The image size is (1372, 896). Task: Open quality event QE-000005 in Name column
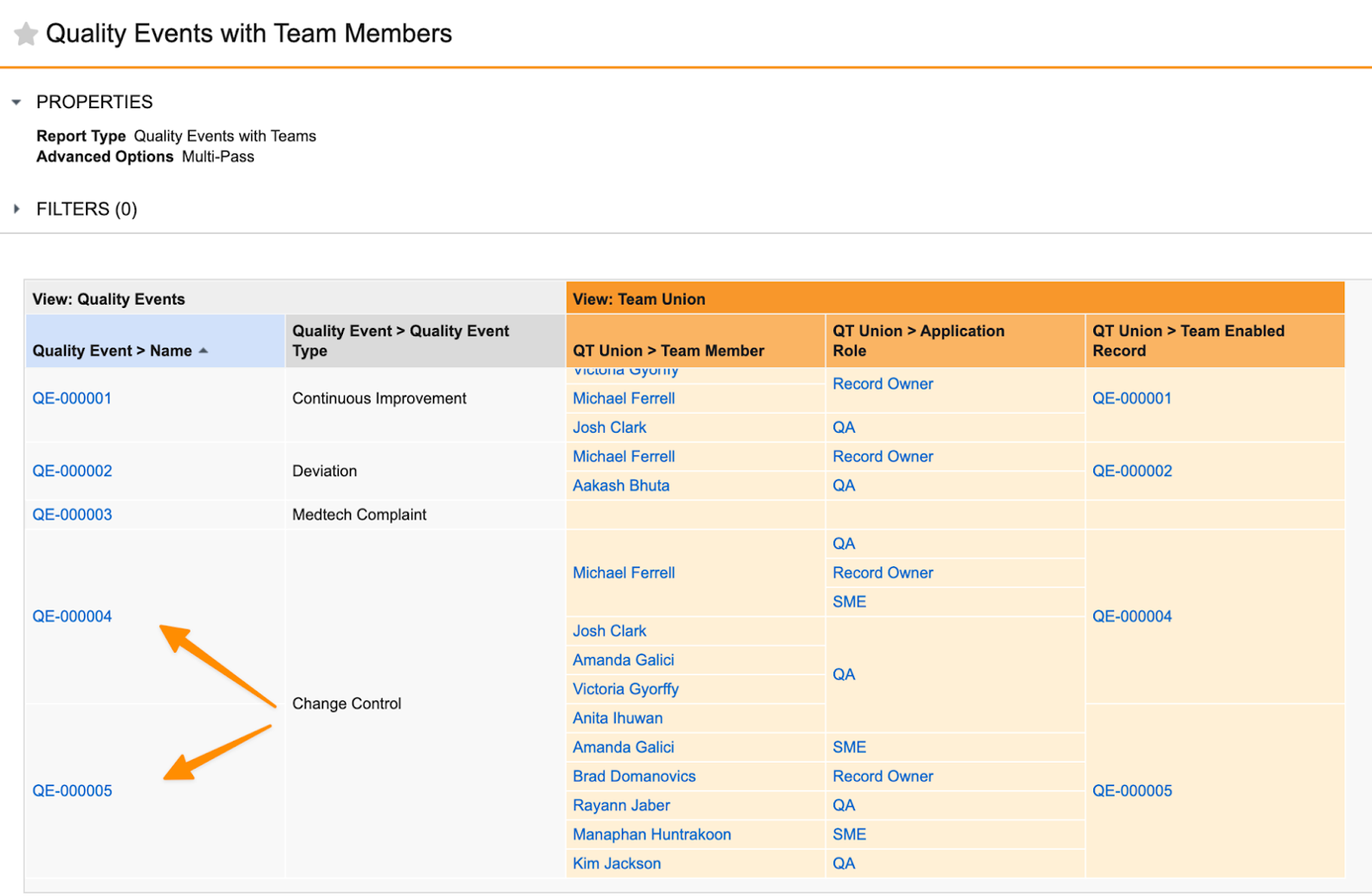(x=72, y=790)
